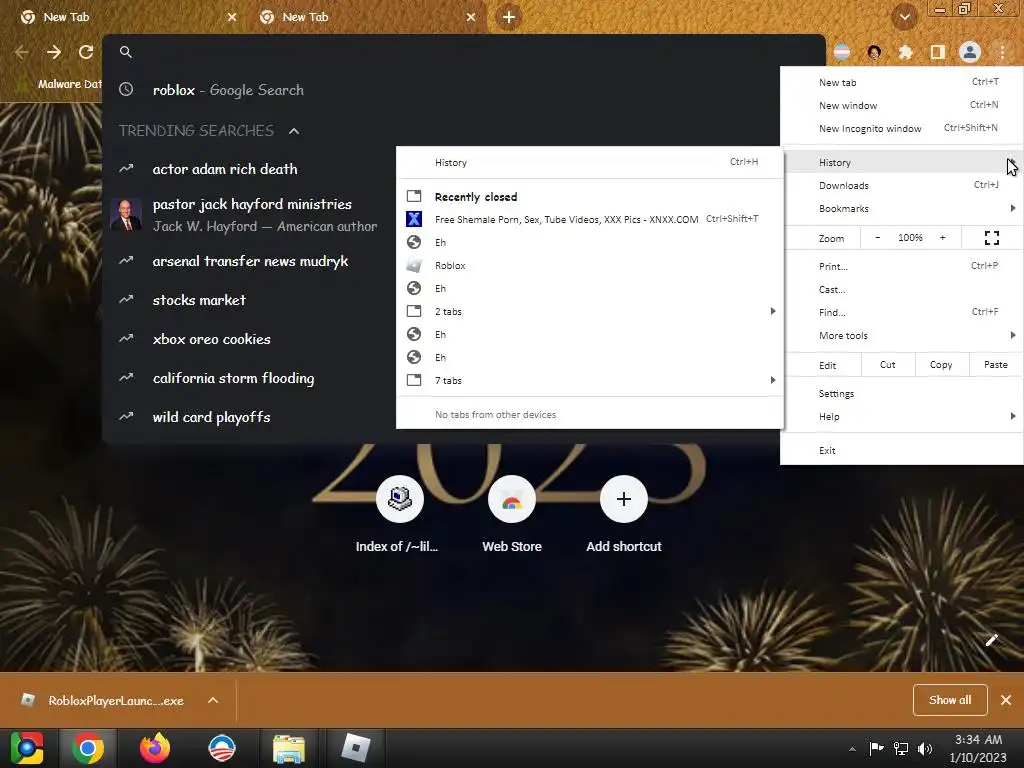
Task: Select pastor jack hayford ministries suggestion
Action: point(251,215)
